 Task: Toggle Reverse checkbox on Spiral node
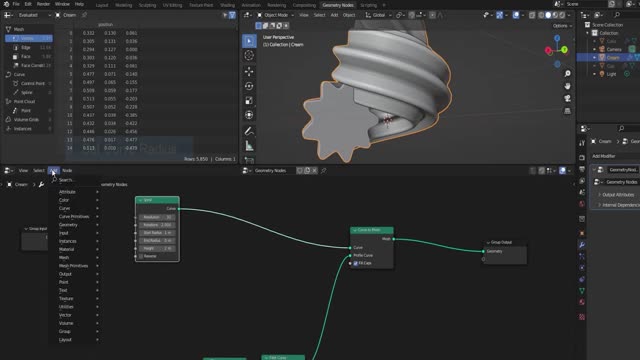tap(141, 256)
